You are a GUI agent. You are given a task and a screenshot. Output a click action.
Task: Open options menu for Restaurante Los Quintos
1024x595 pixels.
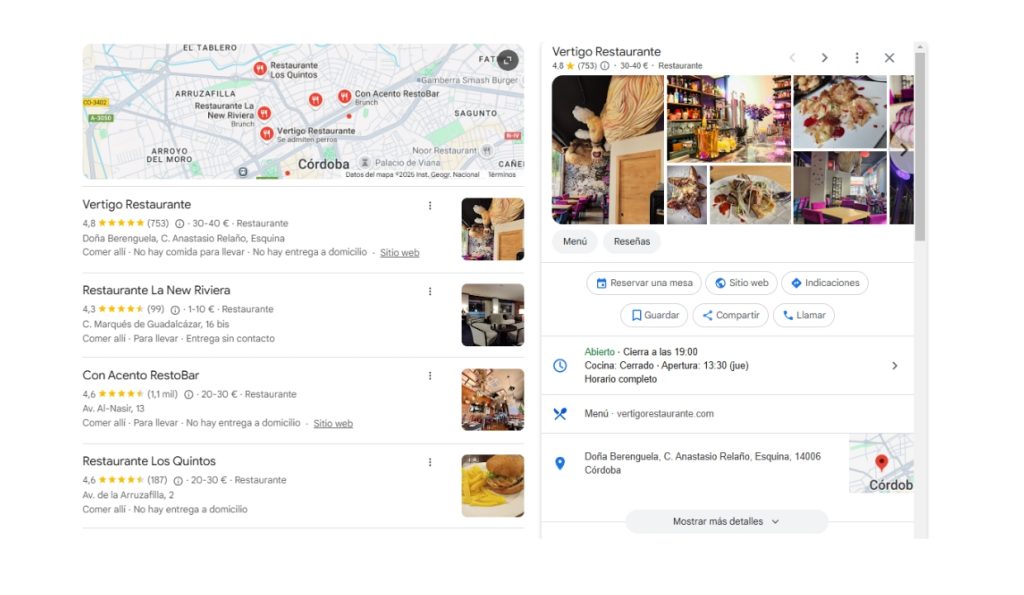[430, 462]
